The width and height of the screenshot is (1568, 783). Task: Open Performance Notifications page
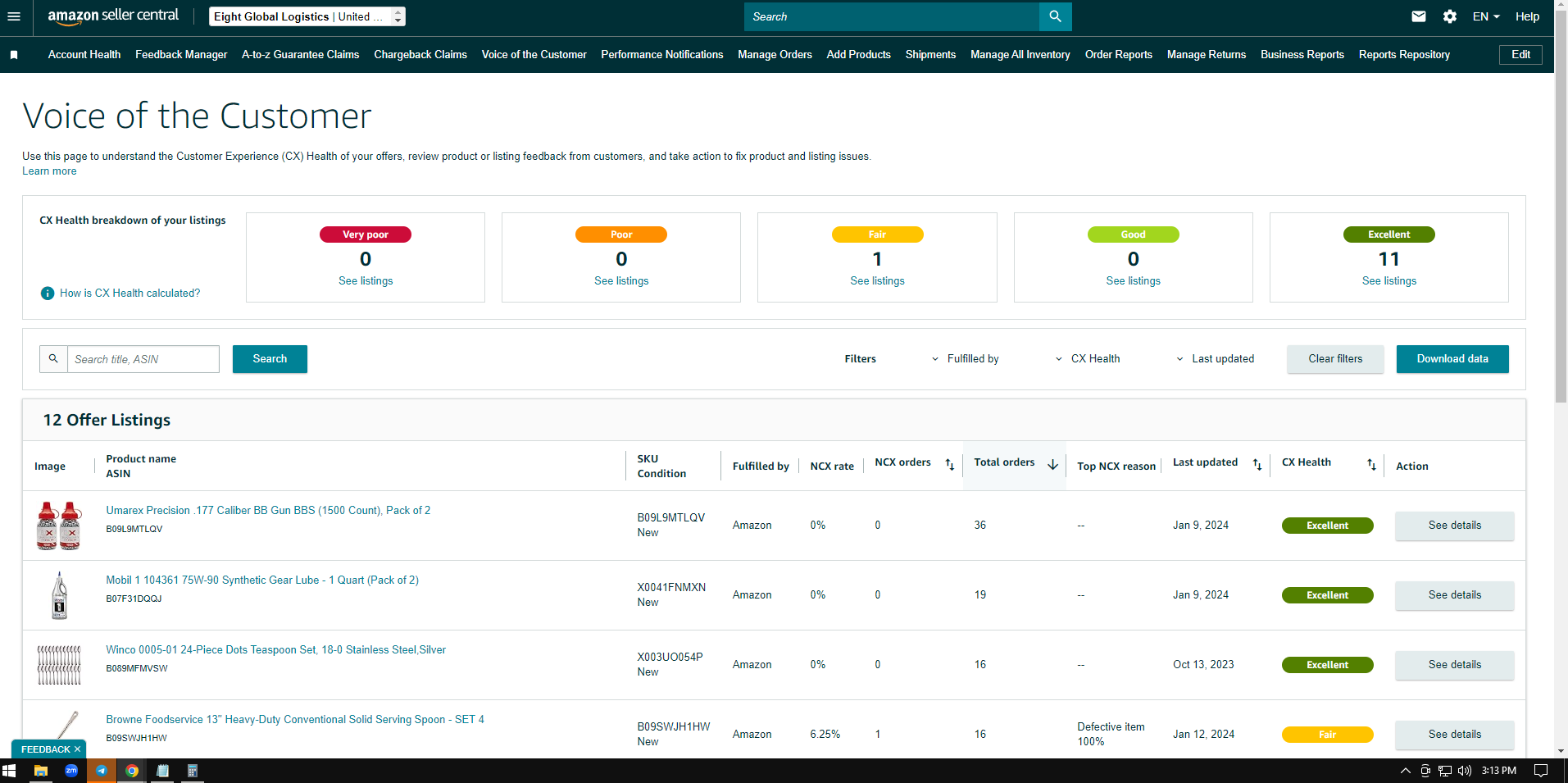pyautogui.click(x=662, y=55)
